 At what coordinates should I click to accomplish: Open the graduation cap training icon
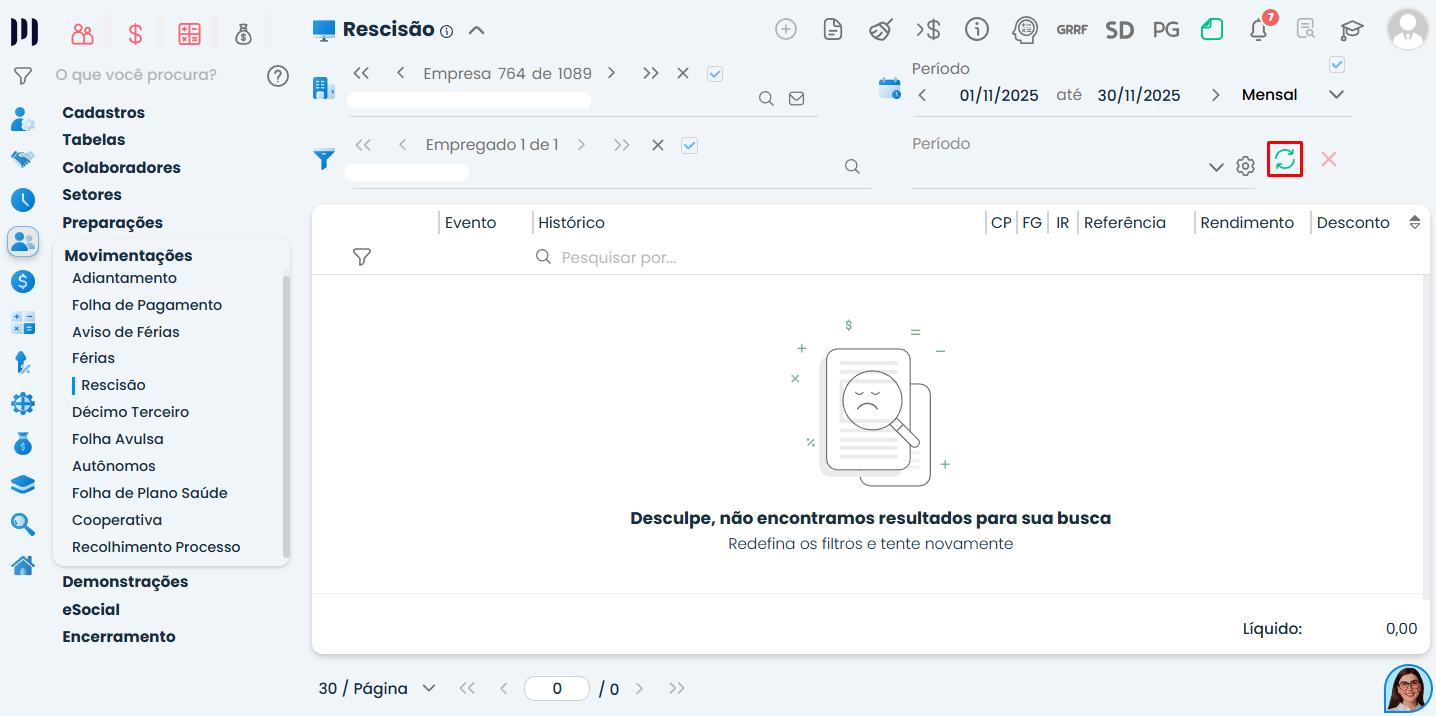(1352, 30)
